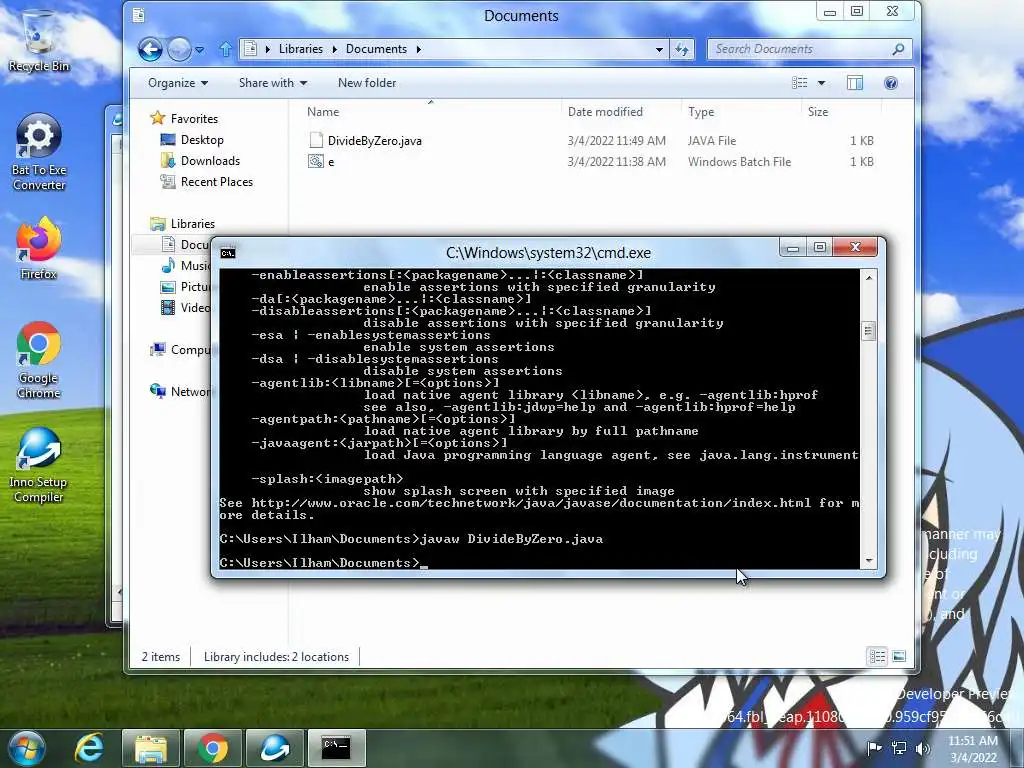The height and width of the screenshot is (768, 1024).
Task: Change view using the view icon
Action: pos(800,83)
